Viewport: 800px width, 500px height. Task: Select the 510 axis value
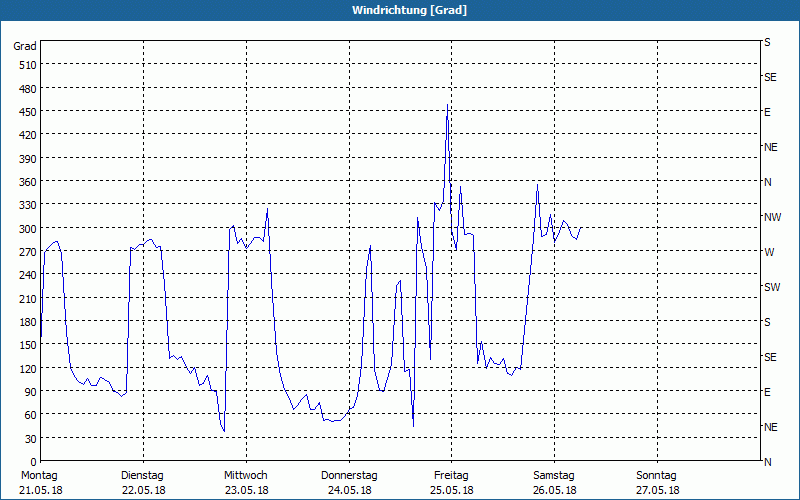coord(28,65)
